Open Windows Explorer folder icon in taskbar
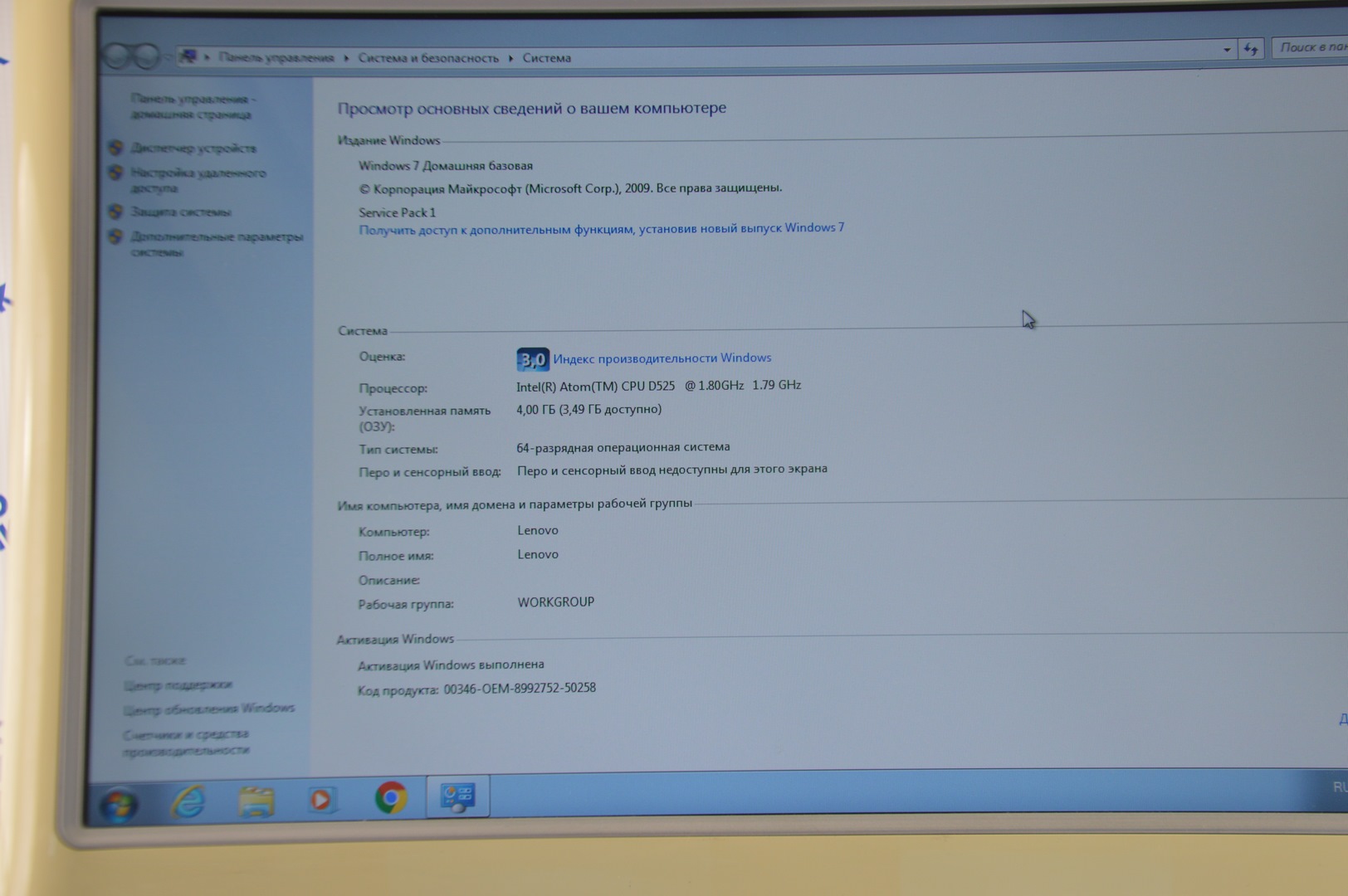The width and height of the screenshot is (1348, 896). point(256,801)
